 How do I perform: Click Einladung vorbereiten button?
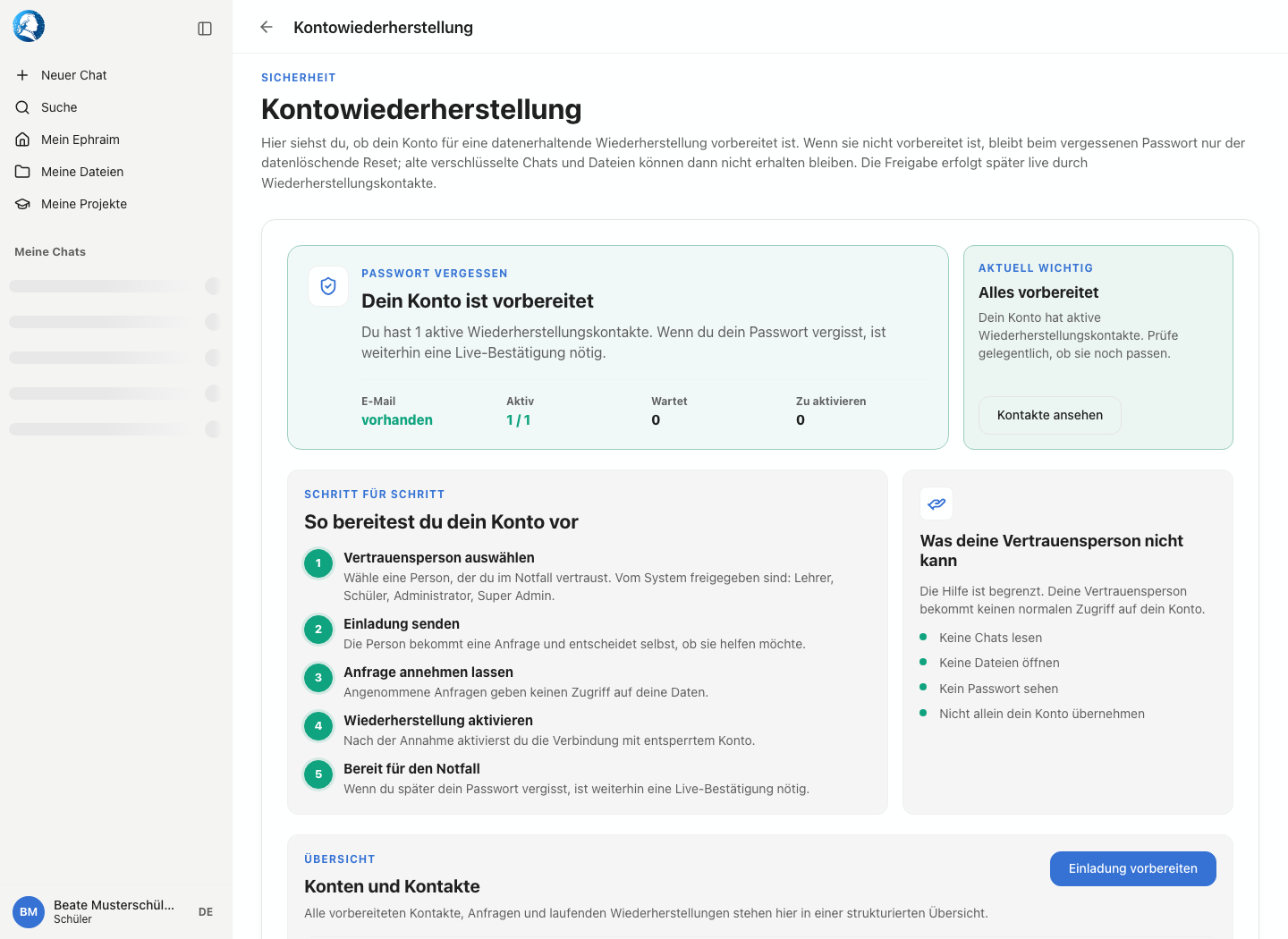[x=1132, y=868]
